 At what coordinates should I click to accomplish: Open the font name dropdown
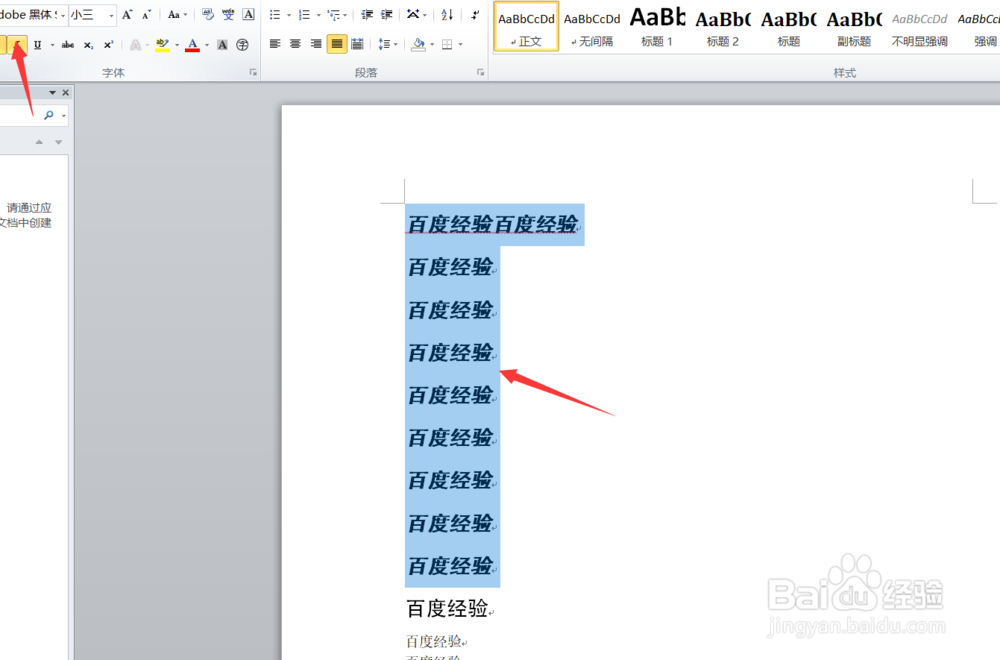coord(63,15)
